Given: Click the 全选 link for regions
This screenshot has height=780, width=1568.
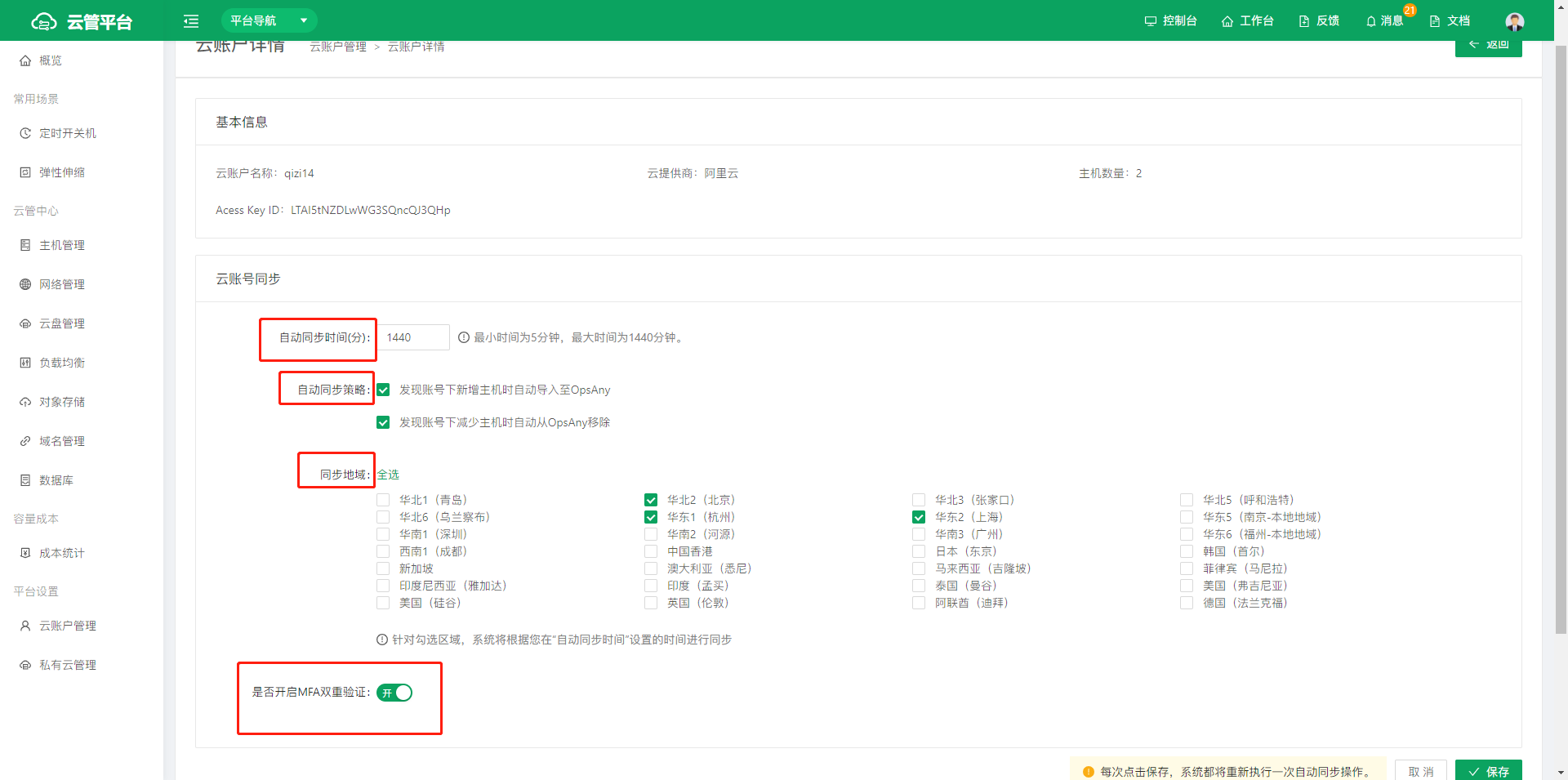Looking at the screenshot, I should (388, 475).
